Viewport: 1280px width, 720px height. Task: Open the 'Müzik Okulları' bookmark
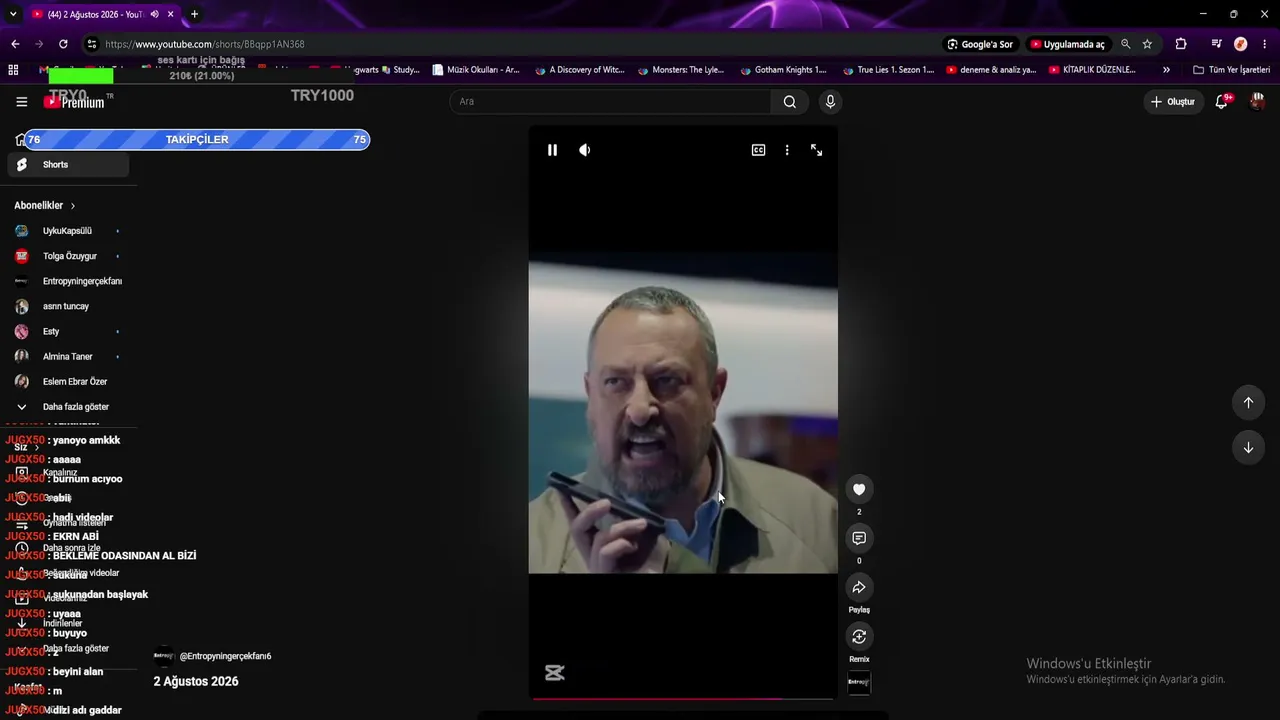[x=476, y=70]
